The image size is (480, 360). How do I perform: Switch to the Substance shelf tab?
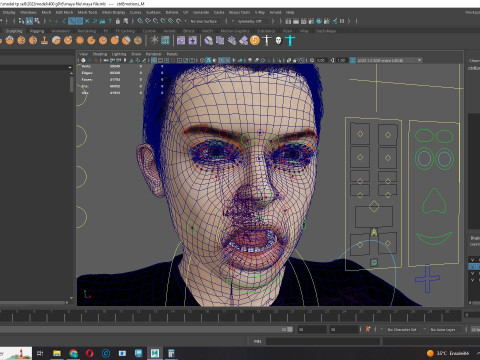pyautogui.click(x=266, y=31)
